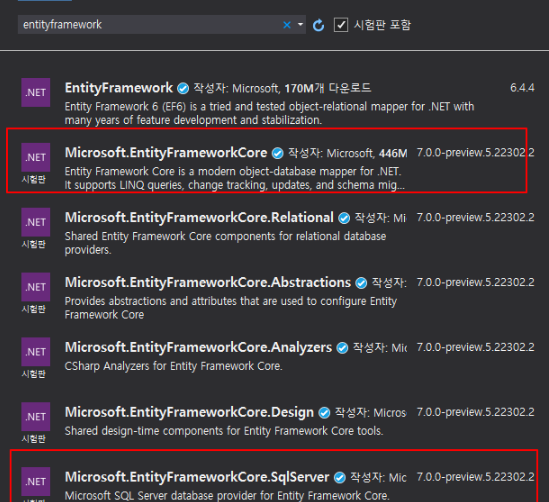Open the search history dropdown arrow
This screenshot has height=502, width=549.
coord(300,25)
